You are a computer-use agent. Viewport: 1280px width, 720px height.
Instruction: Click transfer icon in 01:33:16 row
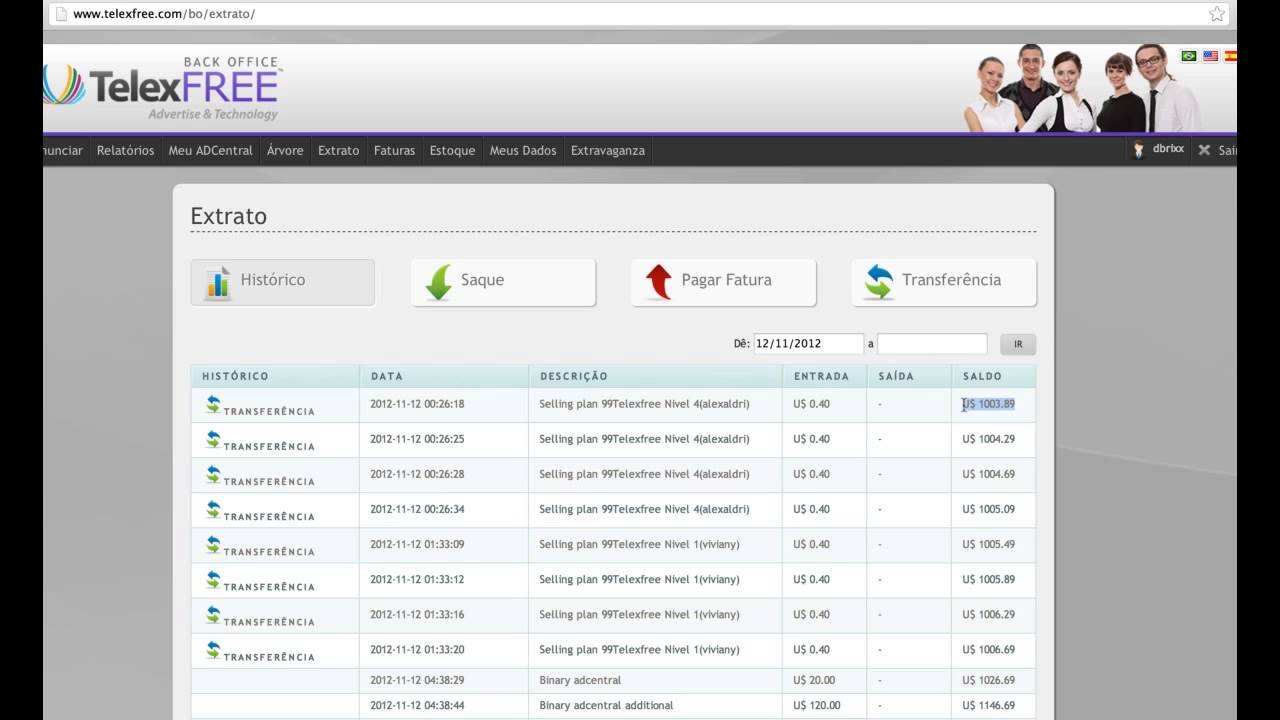(x=213, y=613)
